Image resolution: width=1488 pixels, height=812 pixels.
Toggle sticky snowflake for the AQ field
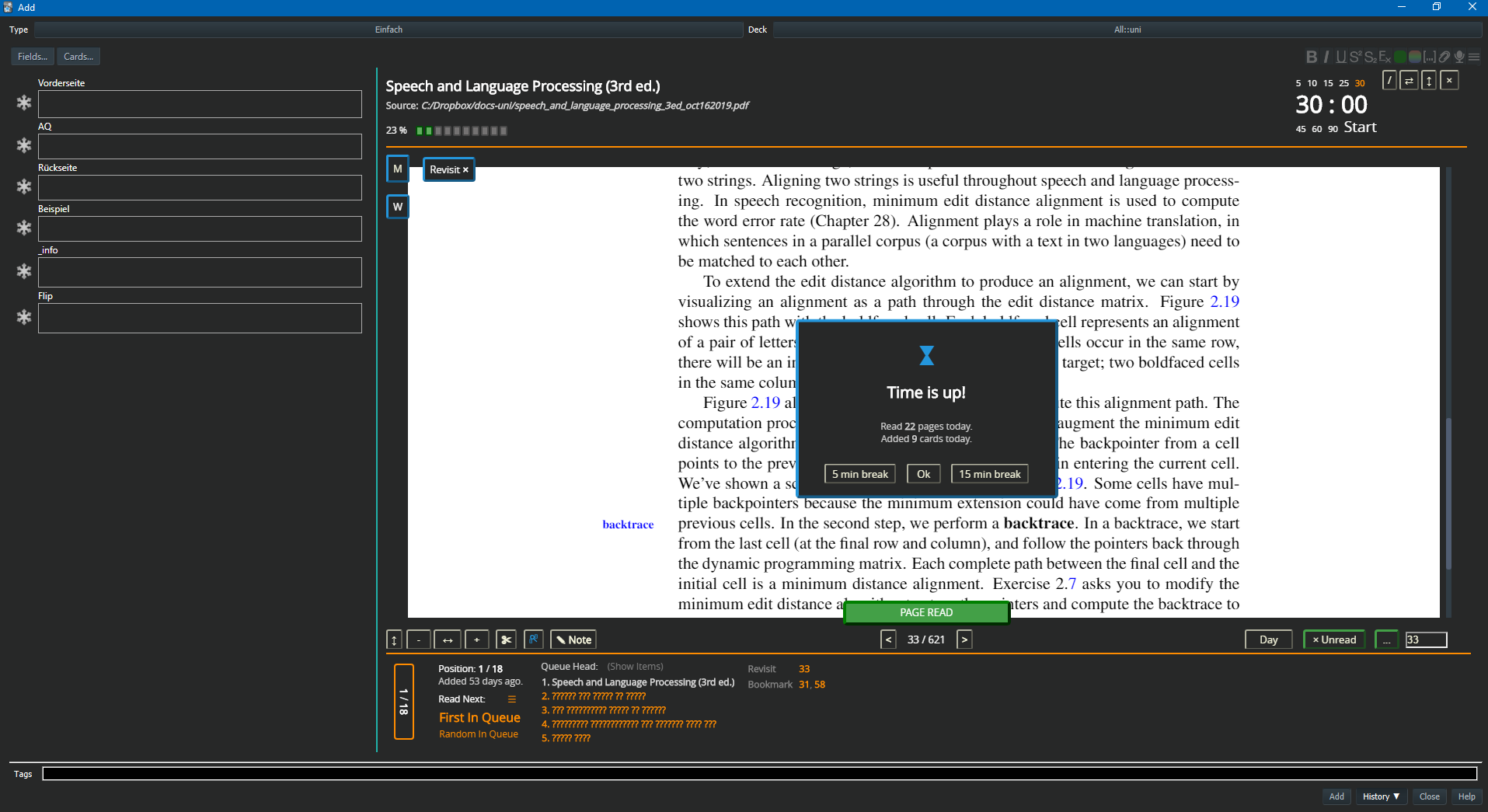pos(24,145)
